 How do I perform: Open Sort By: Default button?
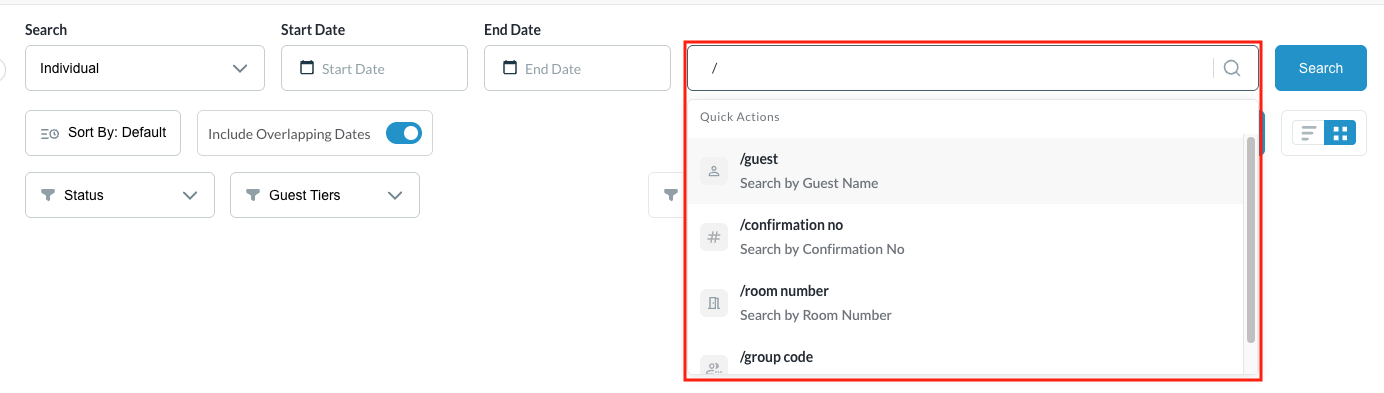103,133
